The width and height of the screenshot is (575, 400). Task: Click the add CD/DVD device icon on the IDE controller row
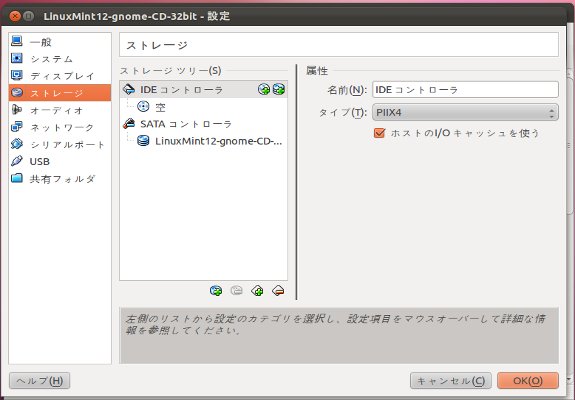click(x=264, y=89)
